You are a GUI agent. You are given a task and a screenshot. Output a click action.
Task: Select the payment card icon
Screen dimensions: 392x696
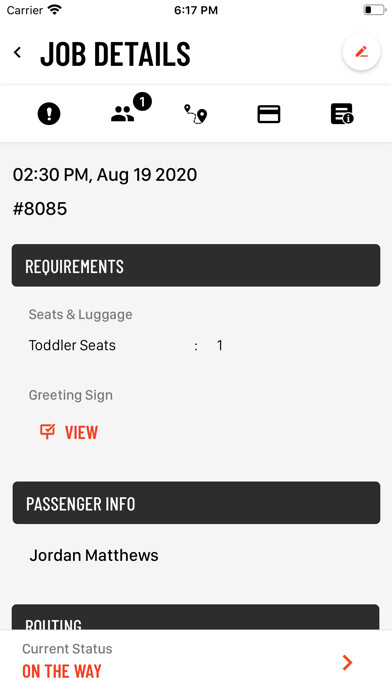pyautogui.click(x=269, y=114)
